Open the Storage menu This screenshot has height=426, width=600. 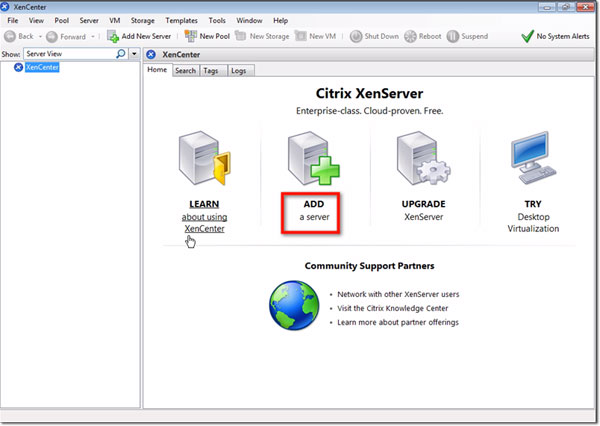142,21
